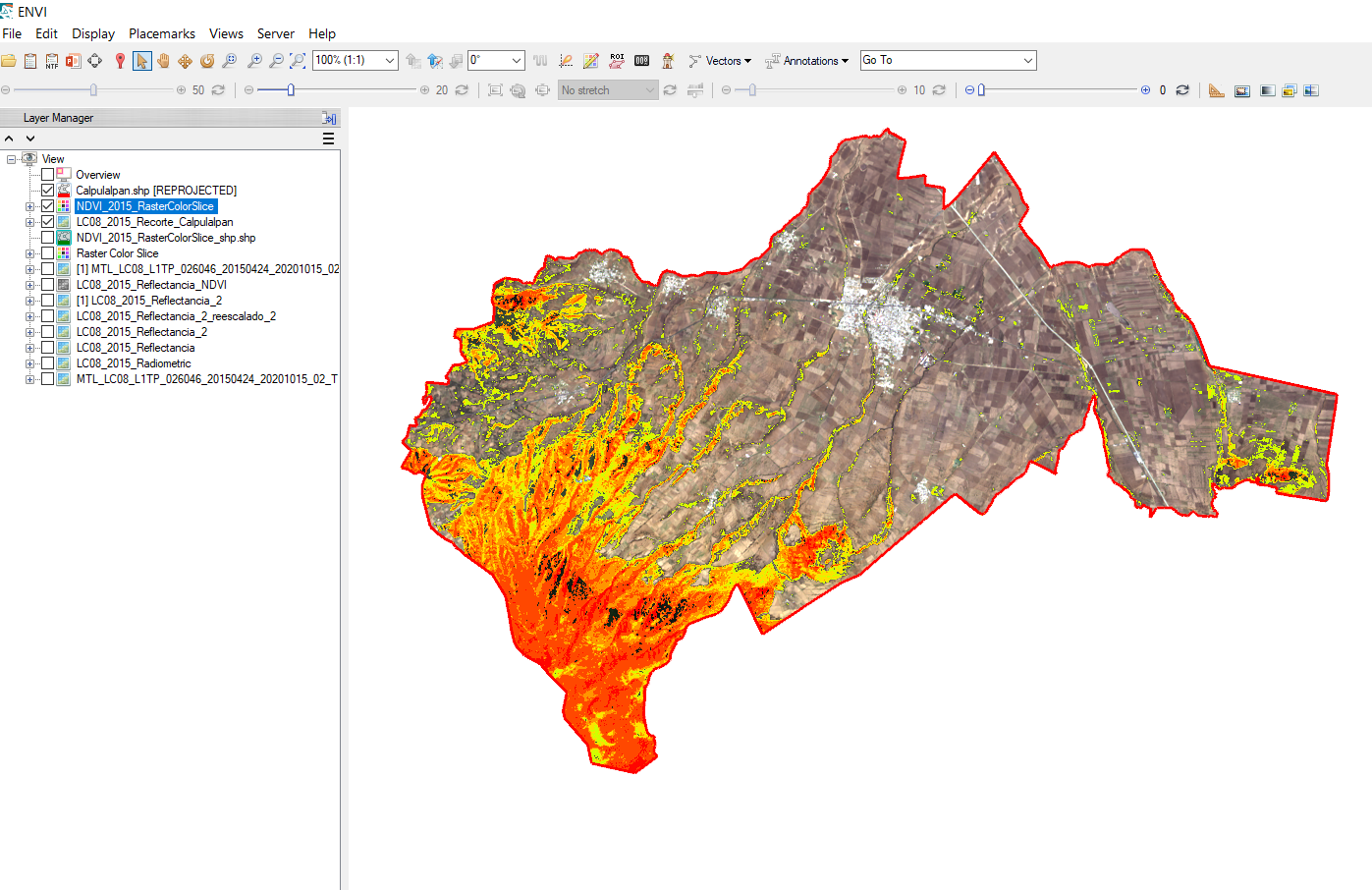Screen dimensions: 1372x890
Task: Open the No stretch dropdown
Action: tap(649, 90)
